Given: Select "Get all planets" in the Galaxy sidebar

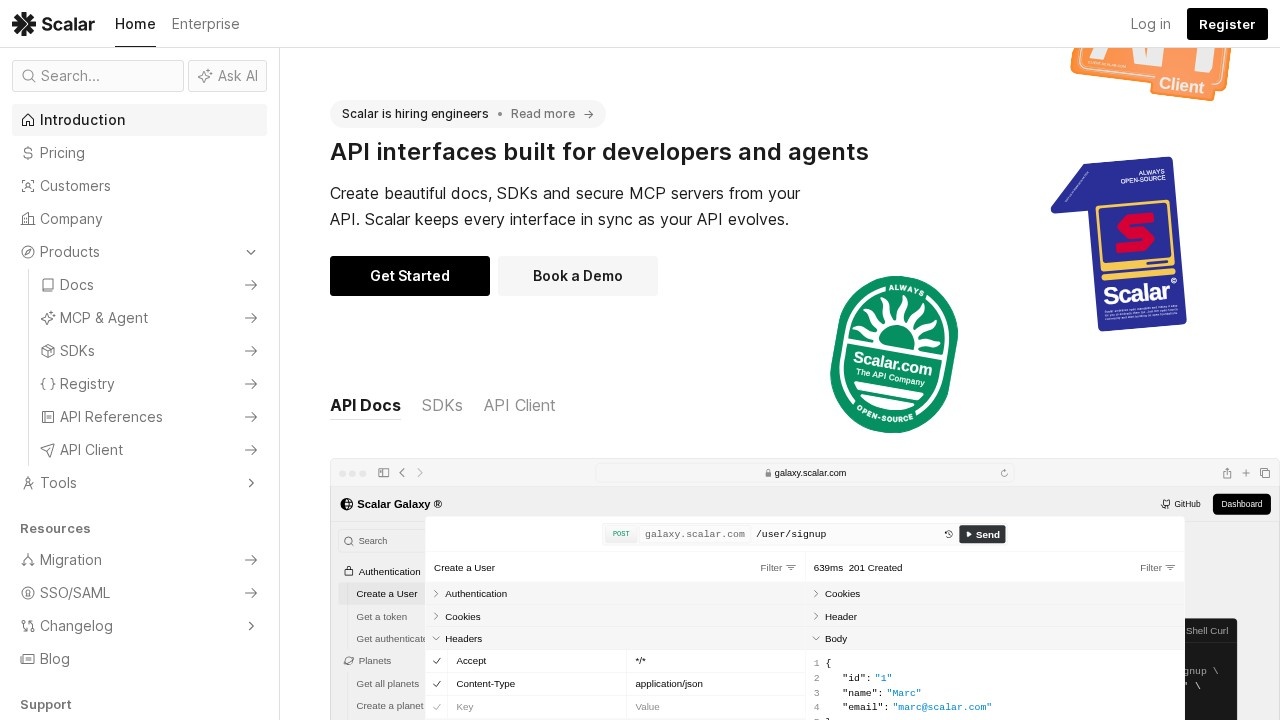Looking at the screenshot, I should 388,684.
